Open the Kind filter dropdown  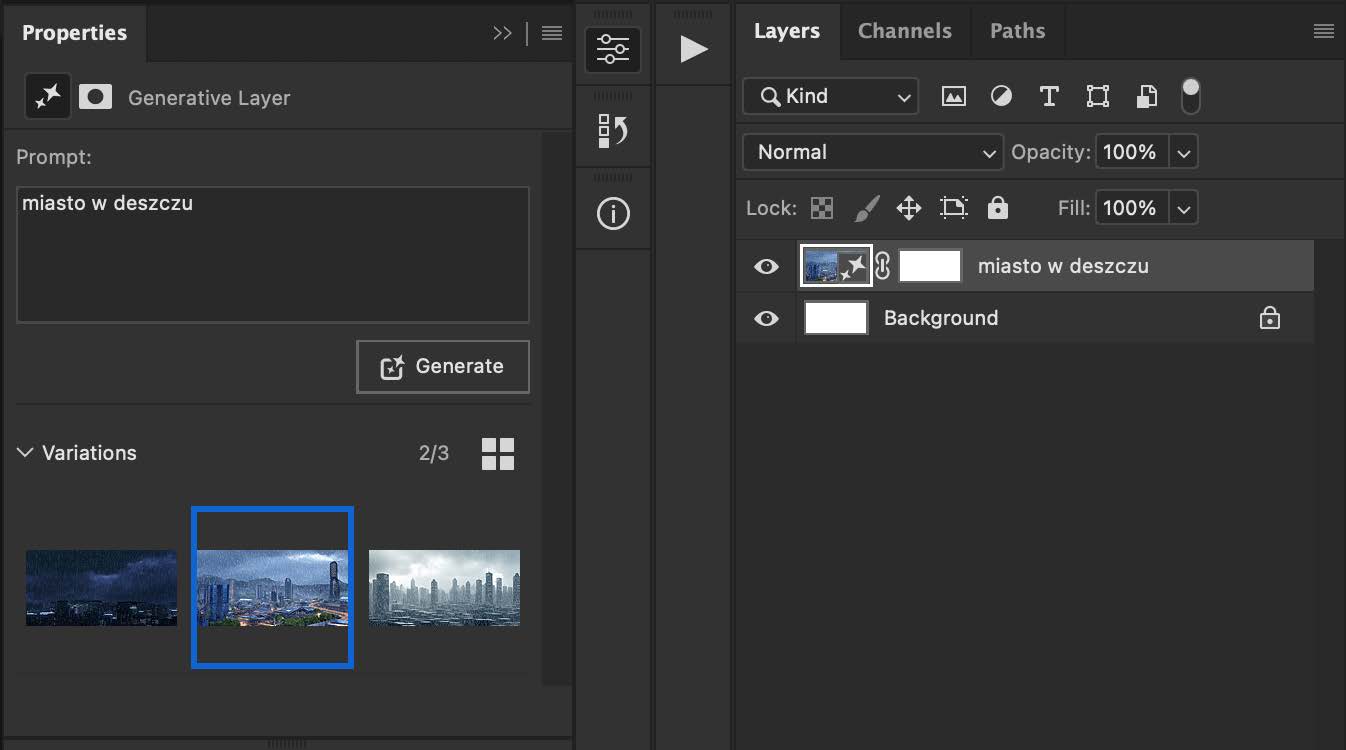[830, 96]
